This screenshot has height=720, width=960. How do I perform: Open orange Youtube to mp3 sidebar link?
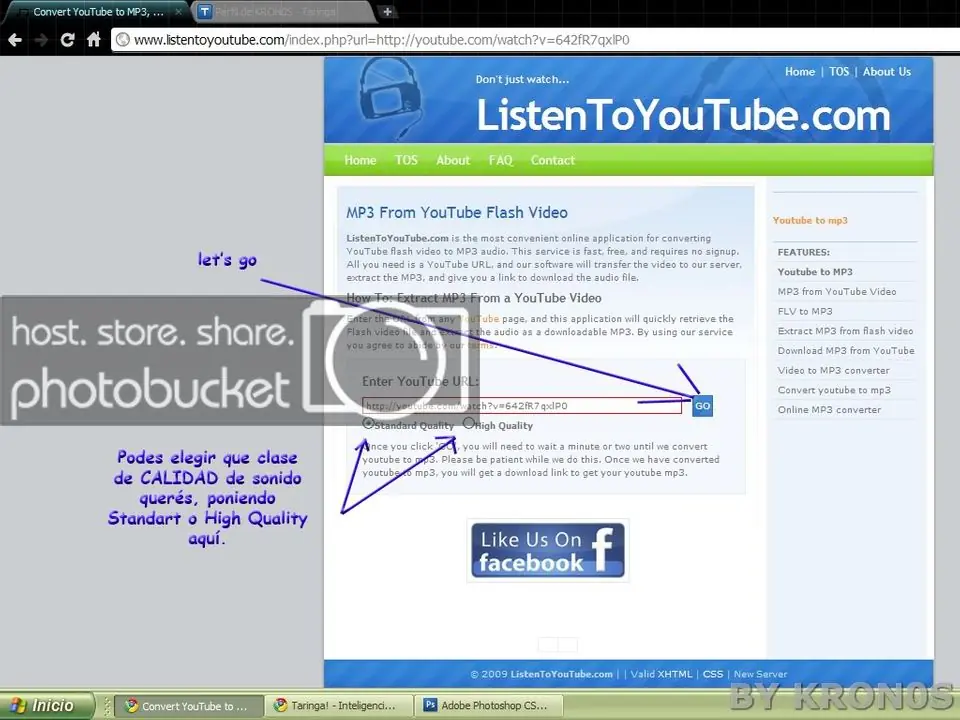coord(810,220)
